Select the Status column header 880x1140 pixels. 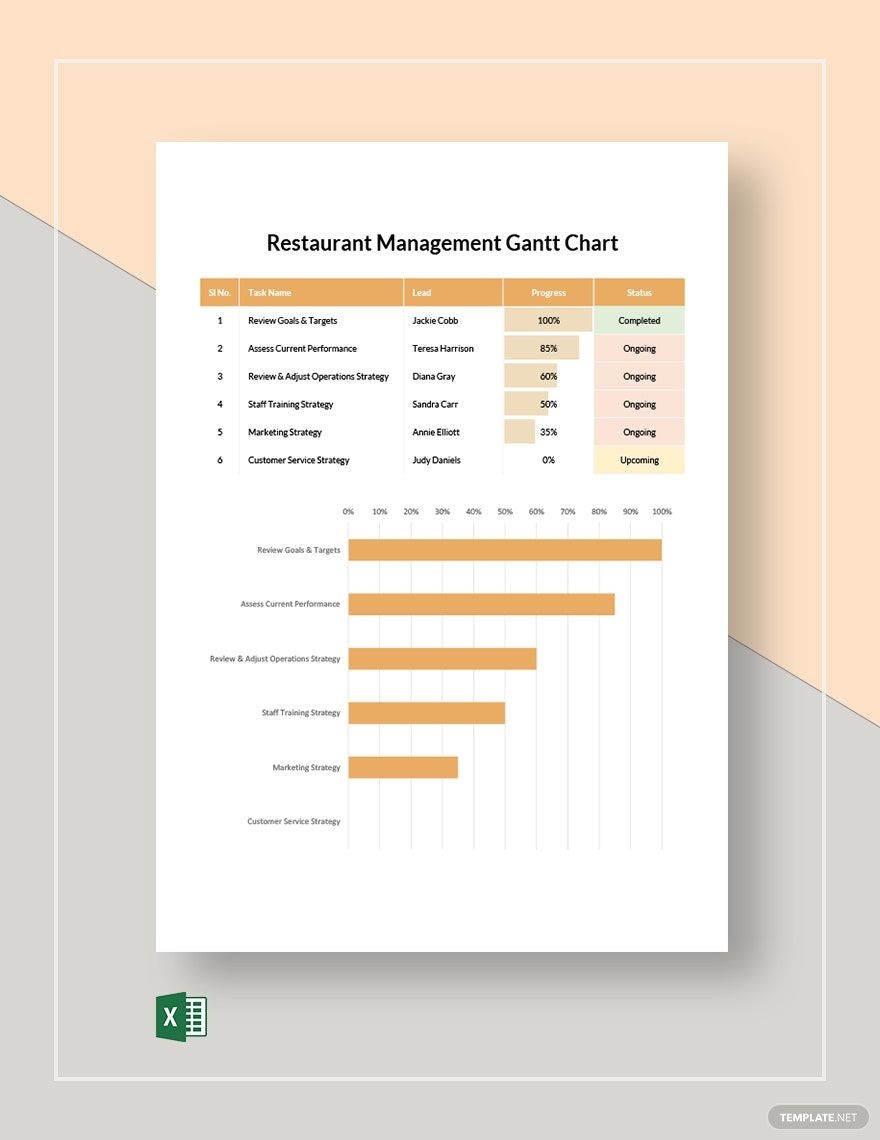[639, 292]
